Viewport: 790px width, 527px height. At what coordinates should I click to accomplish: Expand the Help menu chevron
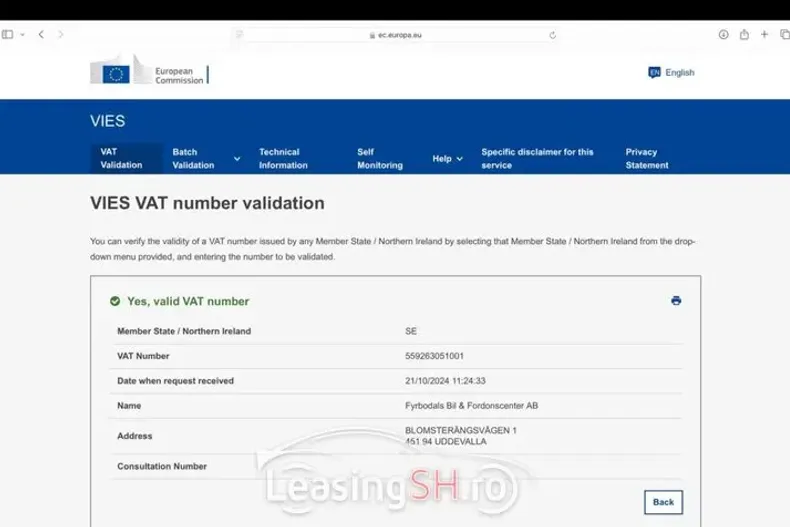pyautogui.click(x=459, y=158)
